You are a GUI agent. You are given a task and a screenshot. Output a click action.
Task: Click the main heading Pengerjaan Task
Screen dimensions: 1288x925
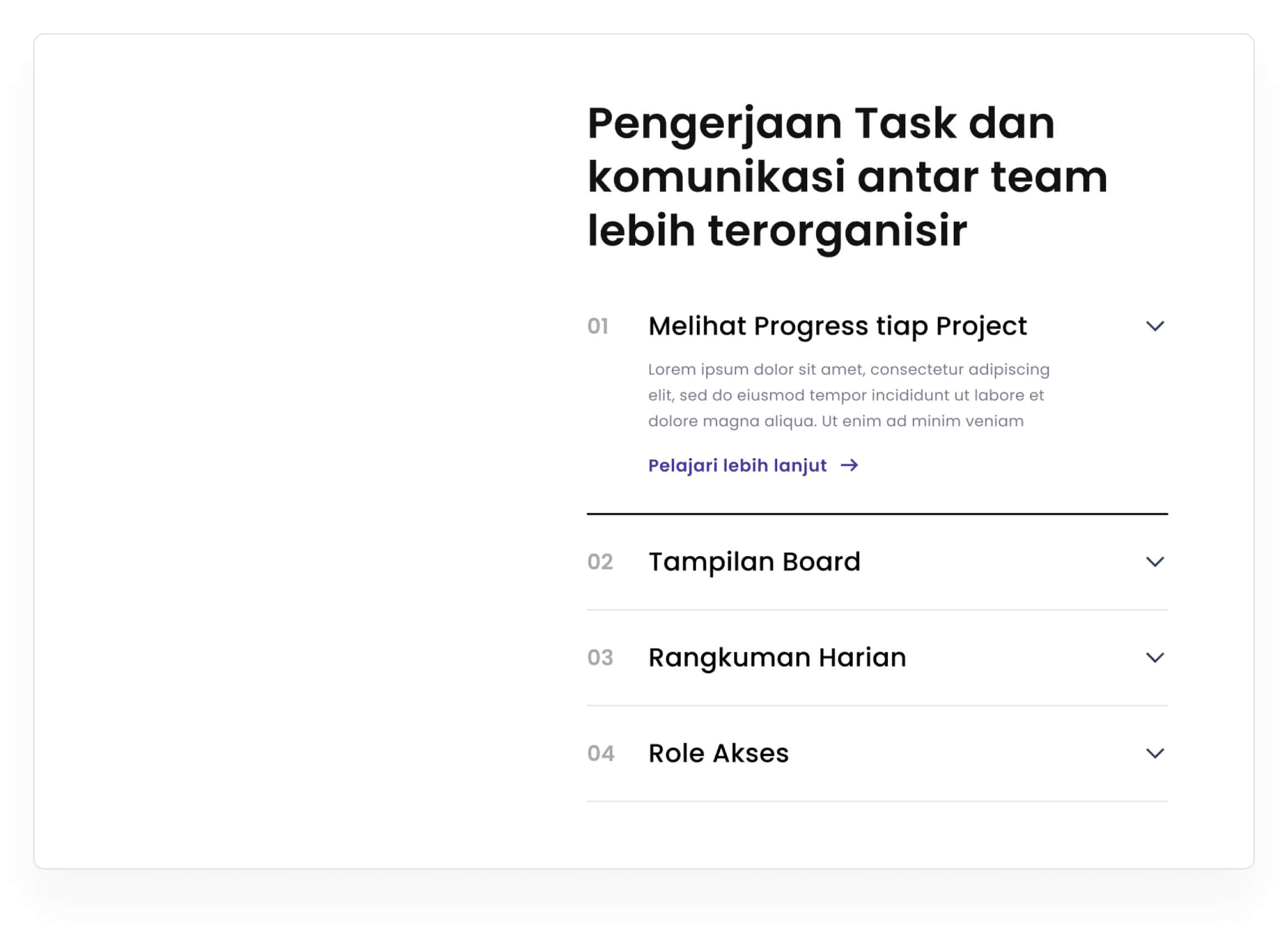pyautogui.click(x=846, y=177)
